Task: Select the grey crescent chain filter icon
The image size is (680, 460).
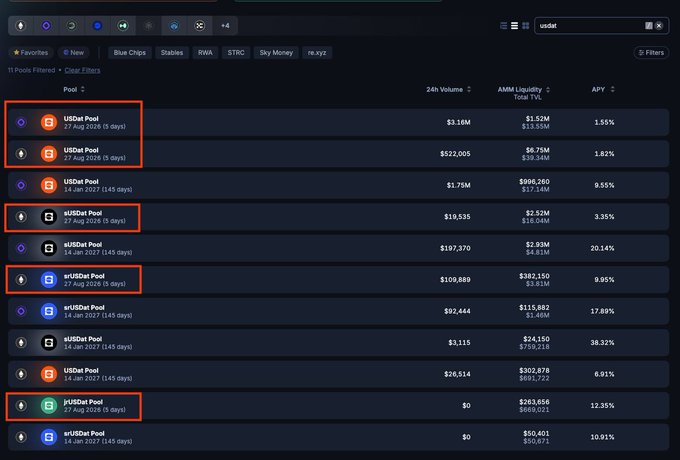Action: click(x=72, y=26)
